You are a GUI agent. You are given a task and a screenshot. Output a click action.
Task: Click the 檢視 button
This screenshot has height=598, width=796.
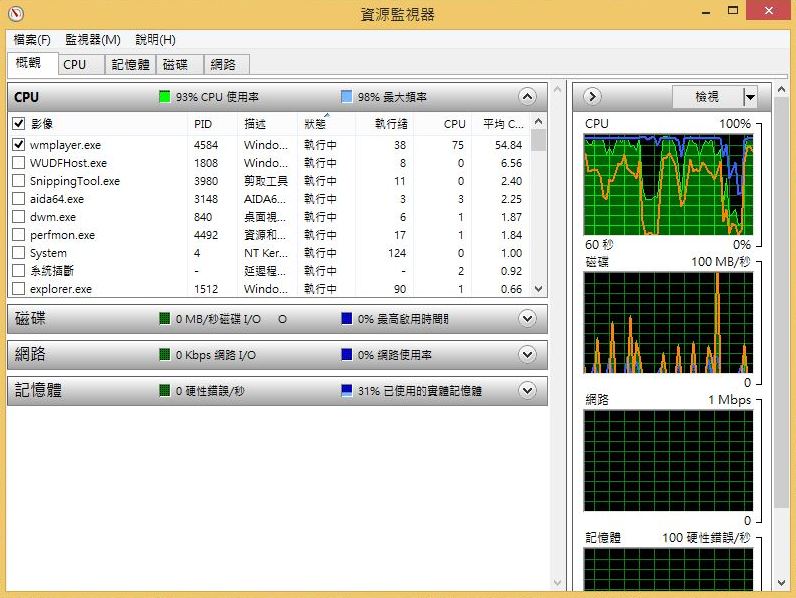pos(707,96)
